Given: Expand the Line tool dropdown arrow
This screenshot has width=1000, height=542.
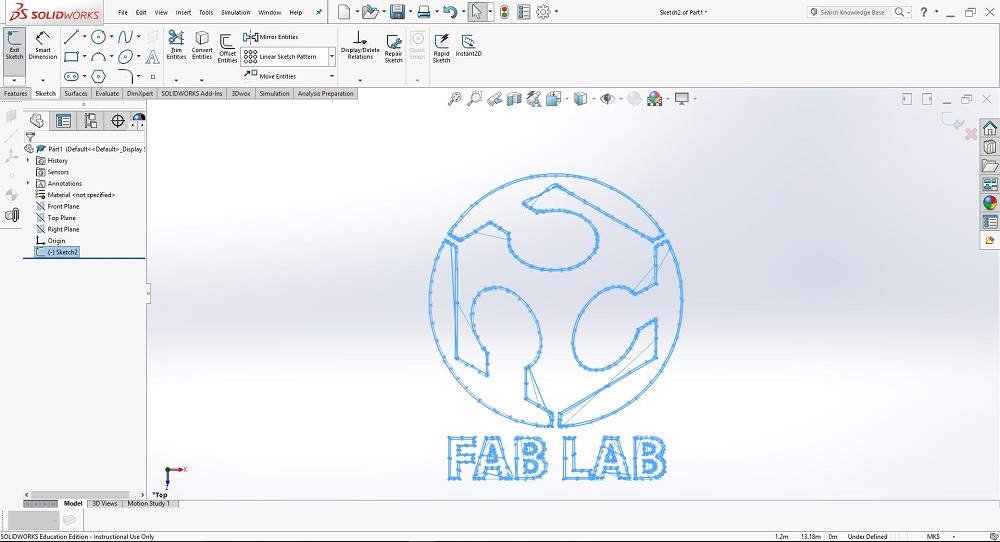Looking at the screenshot, I should [84, 37].
